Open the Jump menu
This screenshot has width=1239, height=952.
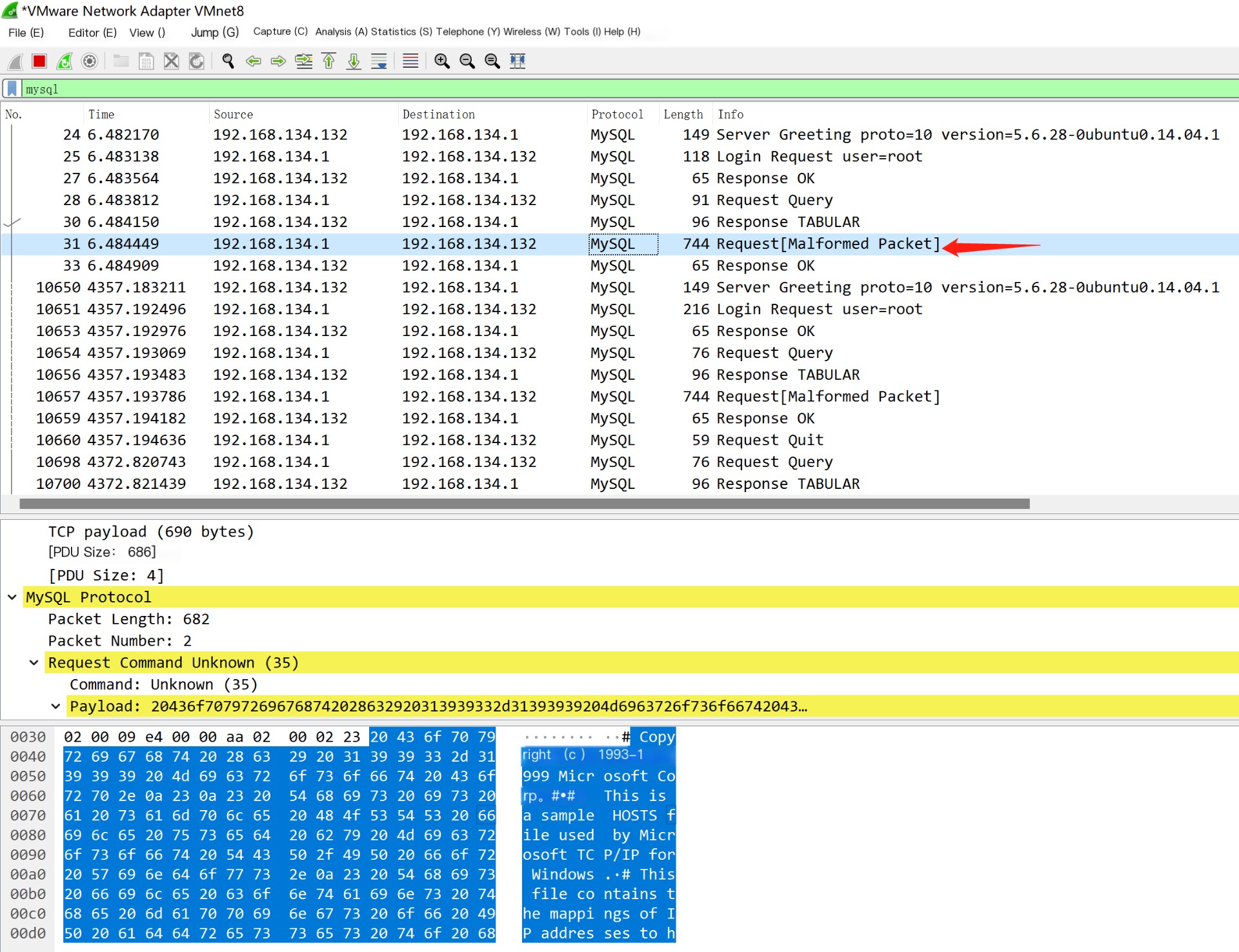pyautogui.click(x=215, y=32)
